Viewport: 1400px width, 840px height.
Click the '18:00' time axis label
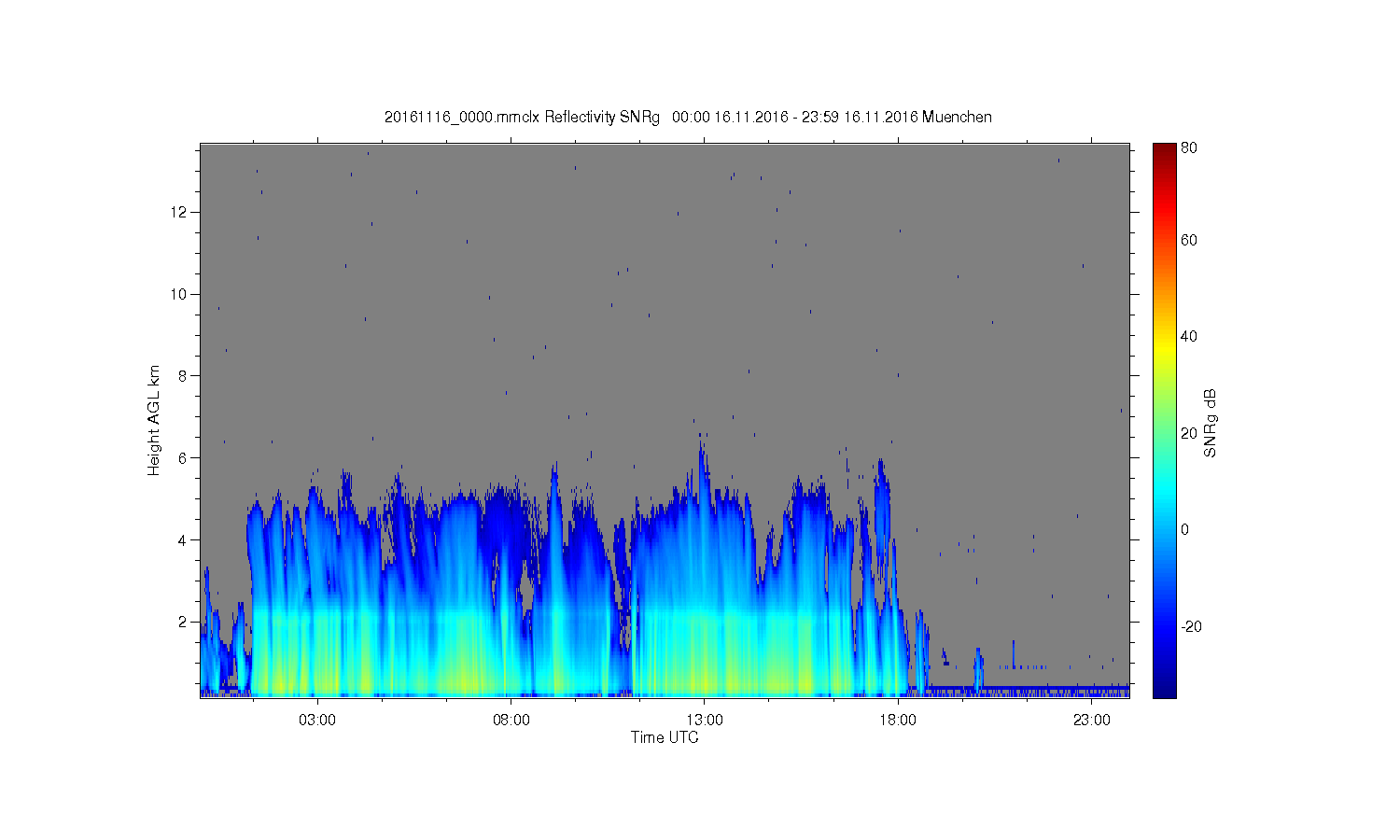898,720
